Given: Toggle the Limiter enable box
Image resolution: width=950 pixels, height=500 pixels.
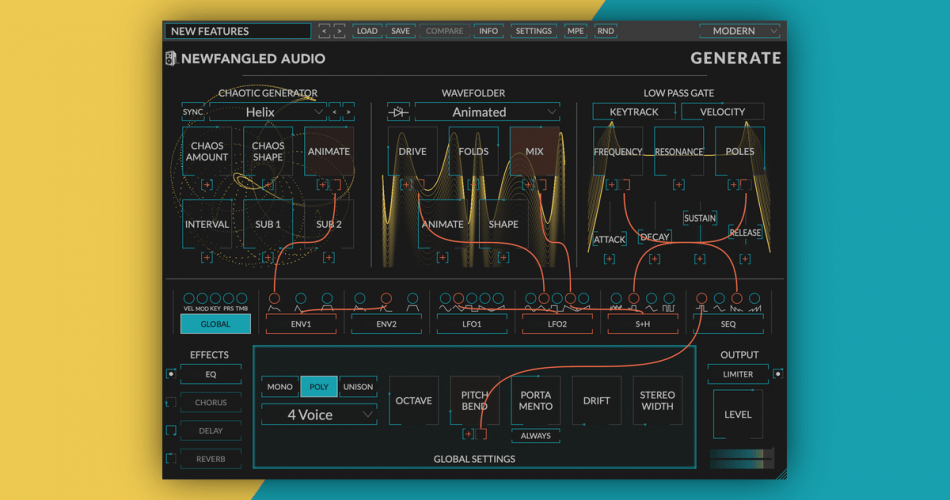Looking at the screenshot, I should [778, 374].
